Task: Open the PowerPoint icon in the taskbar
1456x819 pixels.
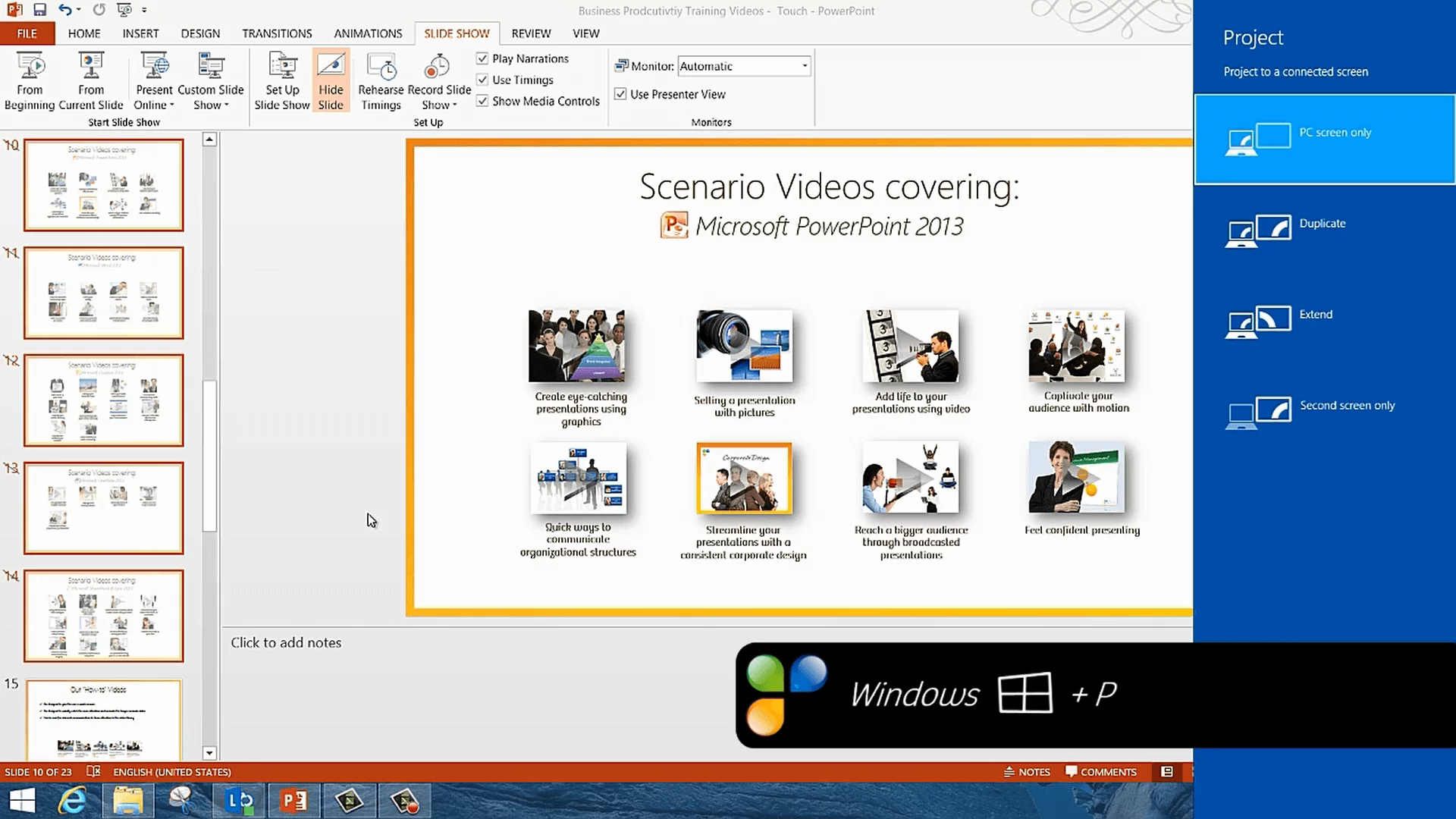Action: pyautogui.click(x=293, y=801)
